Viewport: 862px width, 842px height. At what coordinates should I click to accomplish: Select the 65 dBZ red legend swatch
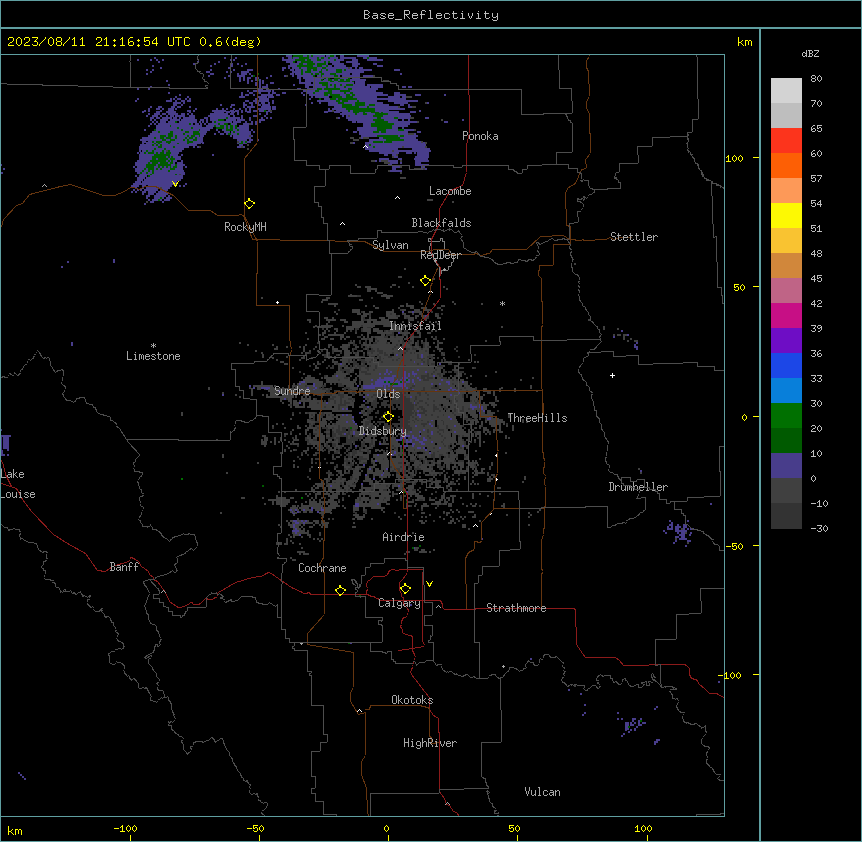[786, 140]
